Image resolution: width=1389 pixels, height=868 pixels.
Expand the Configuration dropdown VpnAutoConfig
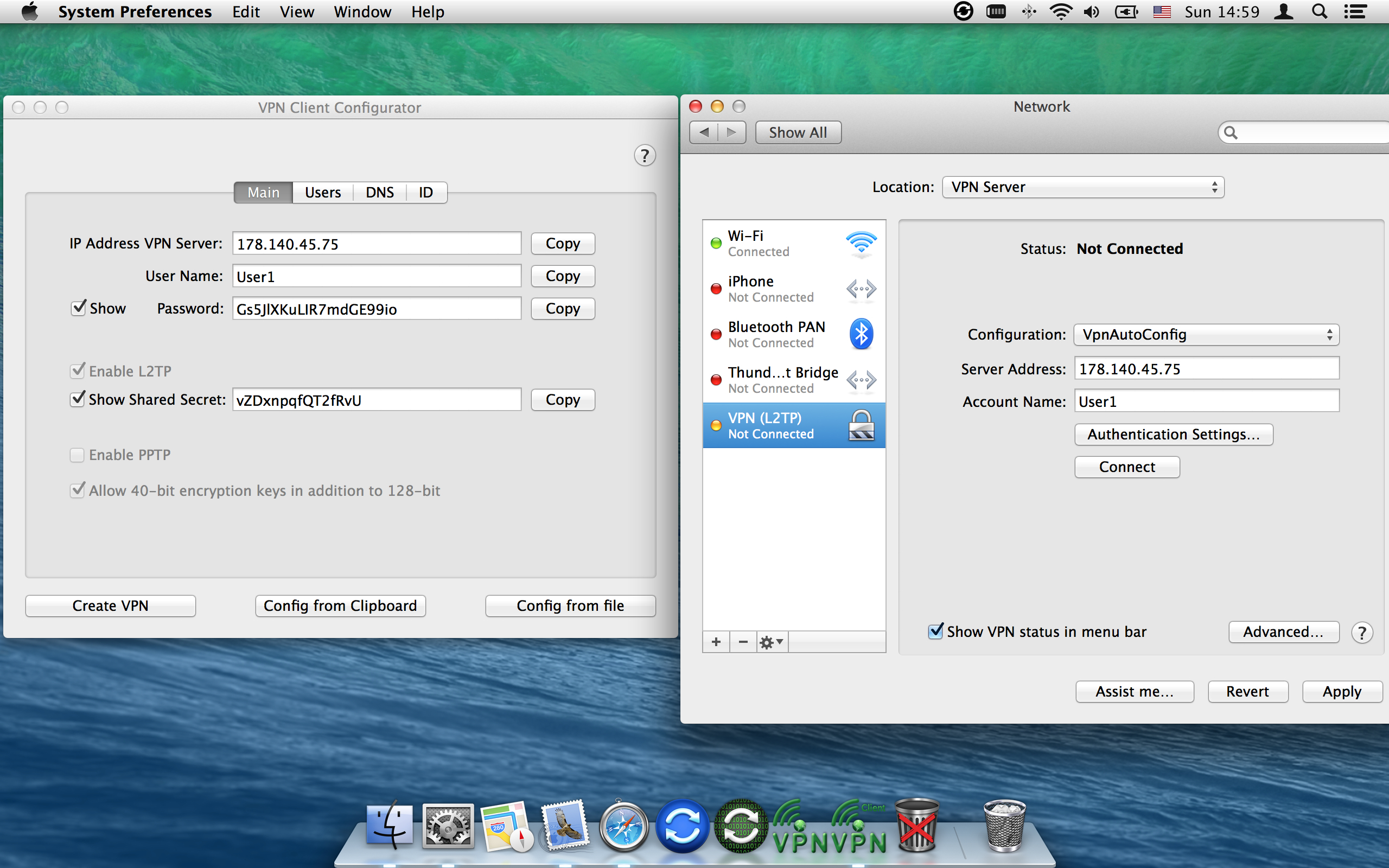pyautogui.click(x=1206, y=335)
